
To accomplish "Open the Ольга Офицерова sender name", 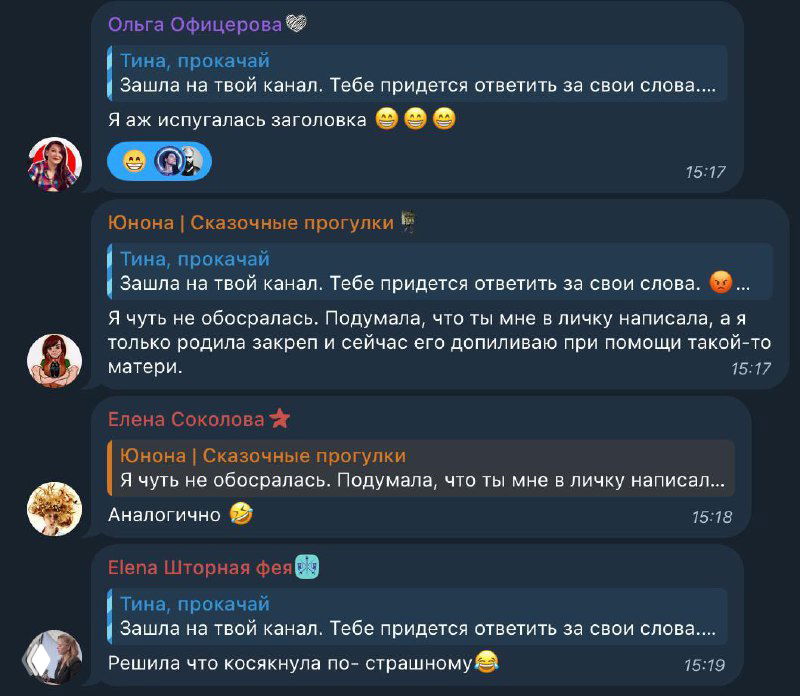I will click(194, 24).
